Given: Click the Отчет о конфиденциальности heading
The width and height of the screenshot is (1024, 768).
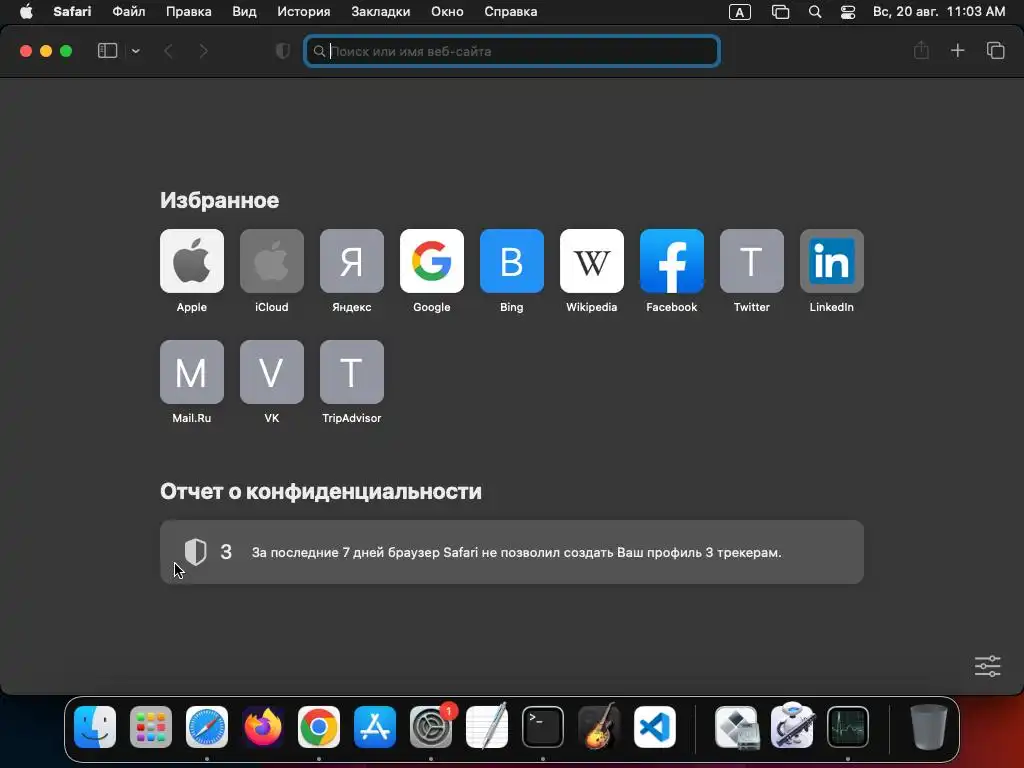Looking at the screenshot, I should point(321,491).
